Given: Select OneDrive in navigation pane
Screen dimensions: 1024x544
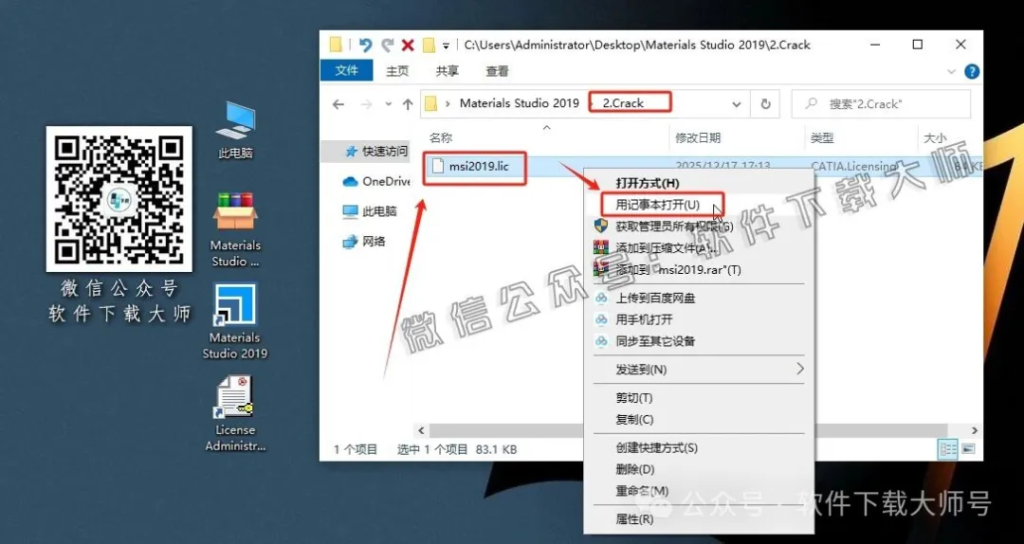Looking at the screenshot, I should pos(377,182).
